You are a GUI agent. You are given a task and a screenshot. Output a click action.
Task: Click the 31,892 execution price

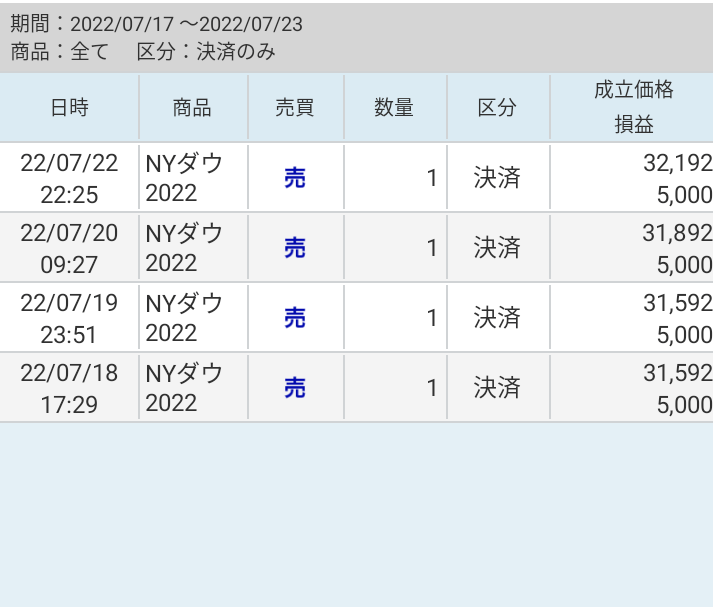[677, 234]
